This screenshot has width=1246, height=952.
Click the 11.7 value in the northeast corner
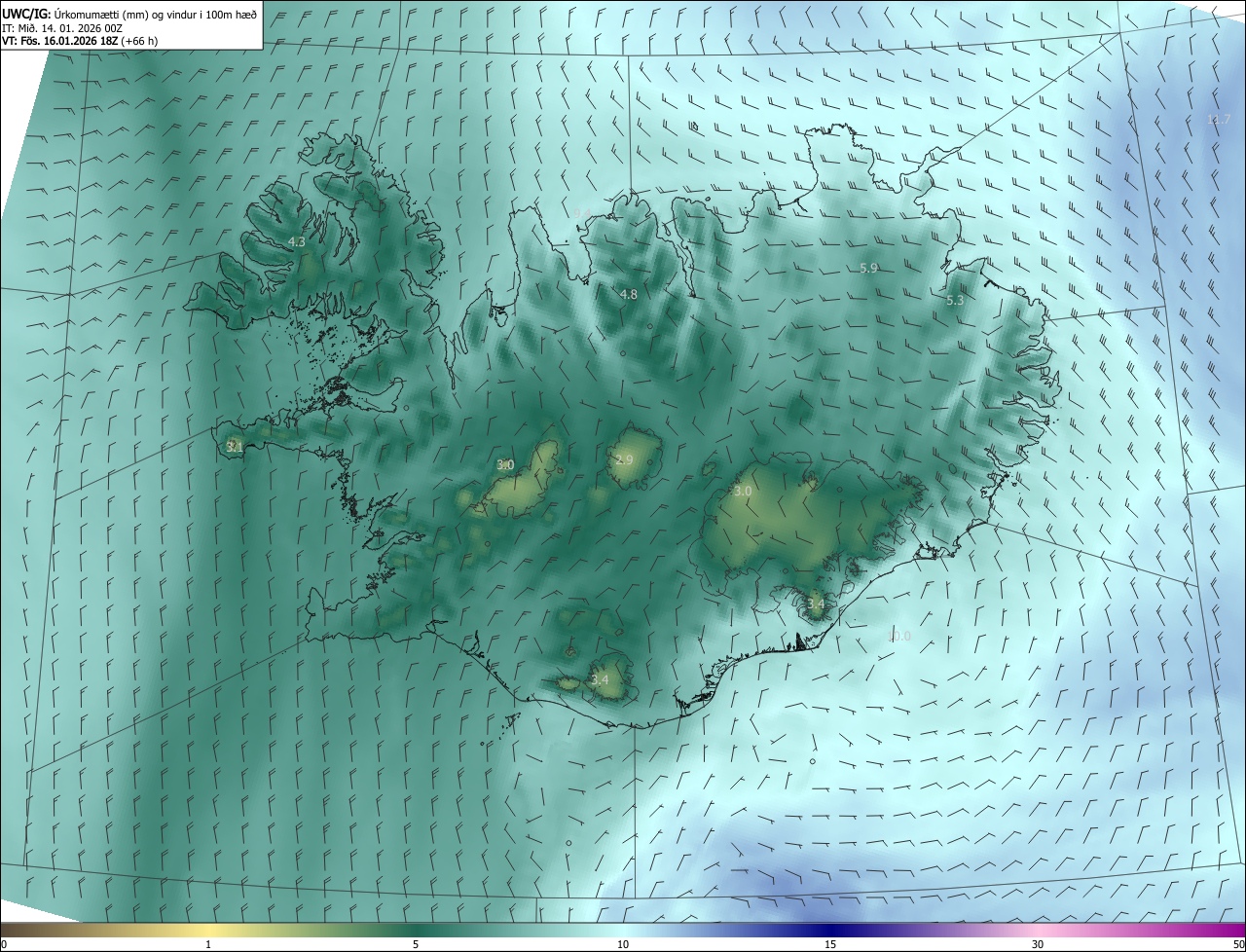[1219, 119]
